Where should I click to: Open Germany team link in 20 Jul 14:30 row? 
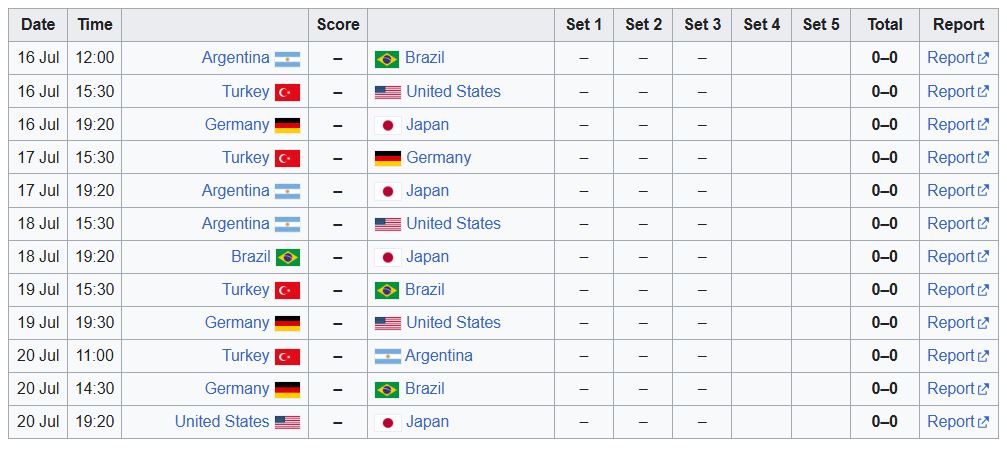tap(236, 389)
